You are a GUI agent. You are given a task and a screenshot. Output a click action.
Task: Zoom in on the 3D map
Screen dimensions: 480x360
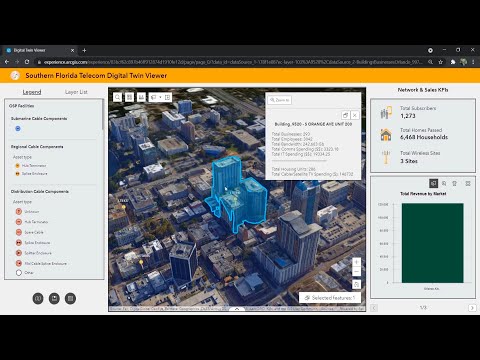[x=356, y=262]
